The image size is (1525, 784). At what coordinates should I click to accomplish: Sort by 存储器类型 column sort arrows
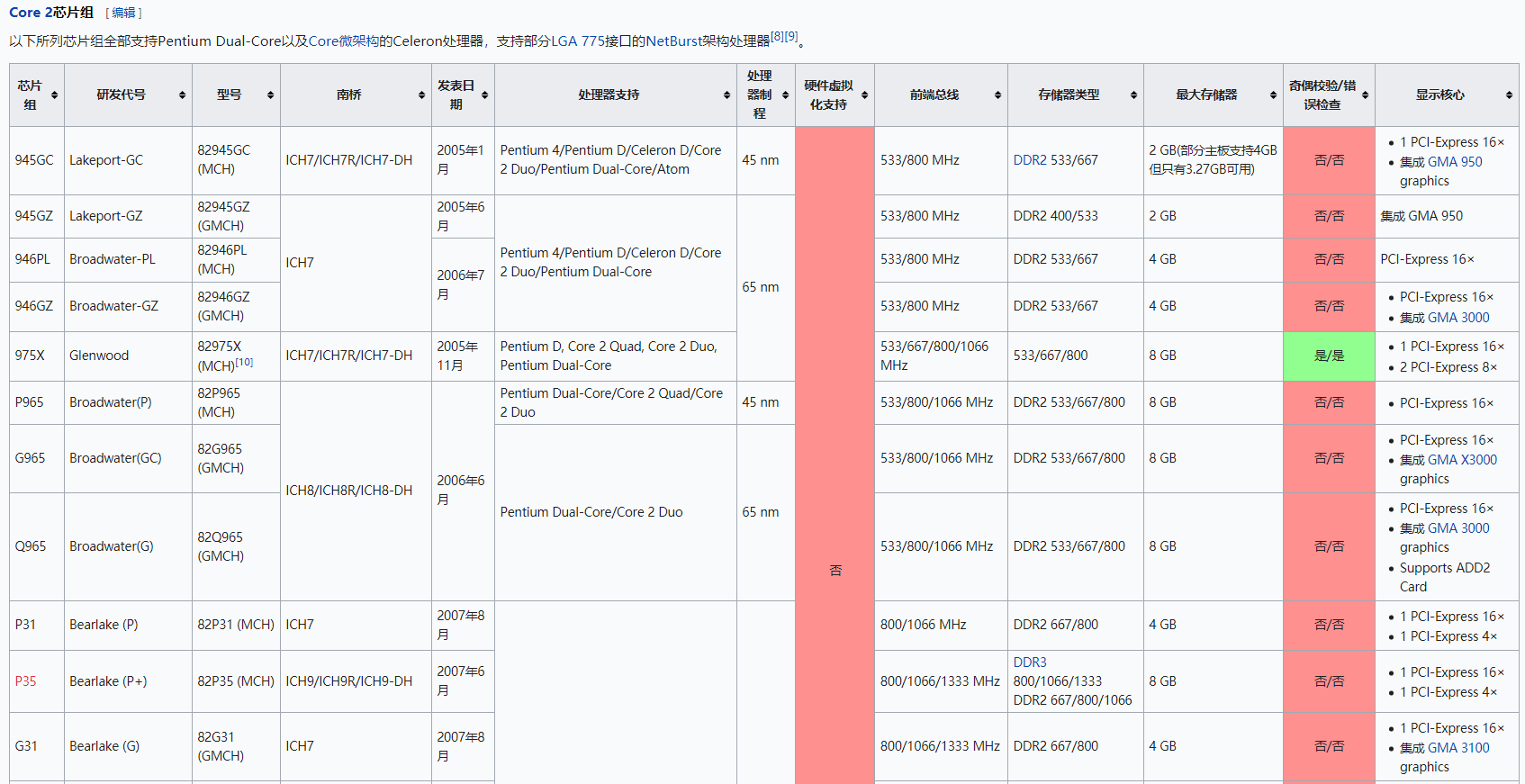1133,95
